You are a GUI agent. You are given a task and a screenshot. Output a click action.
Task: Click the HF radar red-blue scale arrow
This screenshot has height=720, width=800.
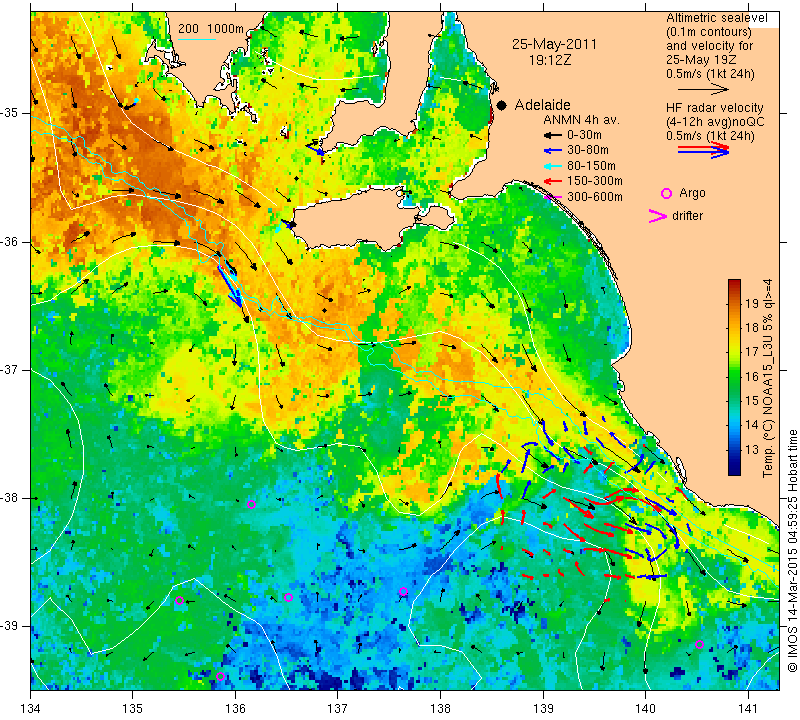(x=704, y=150)
